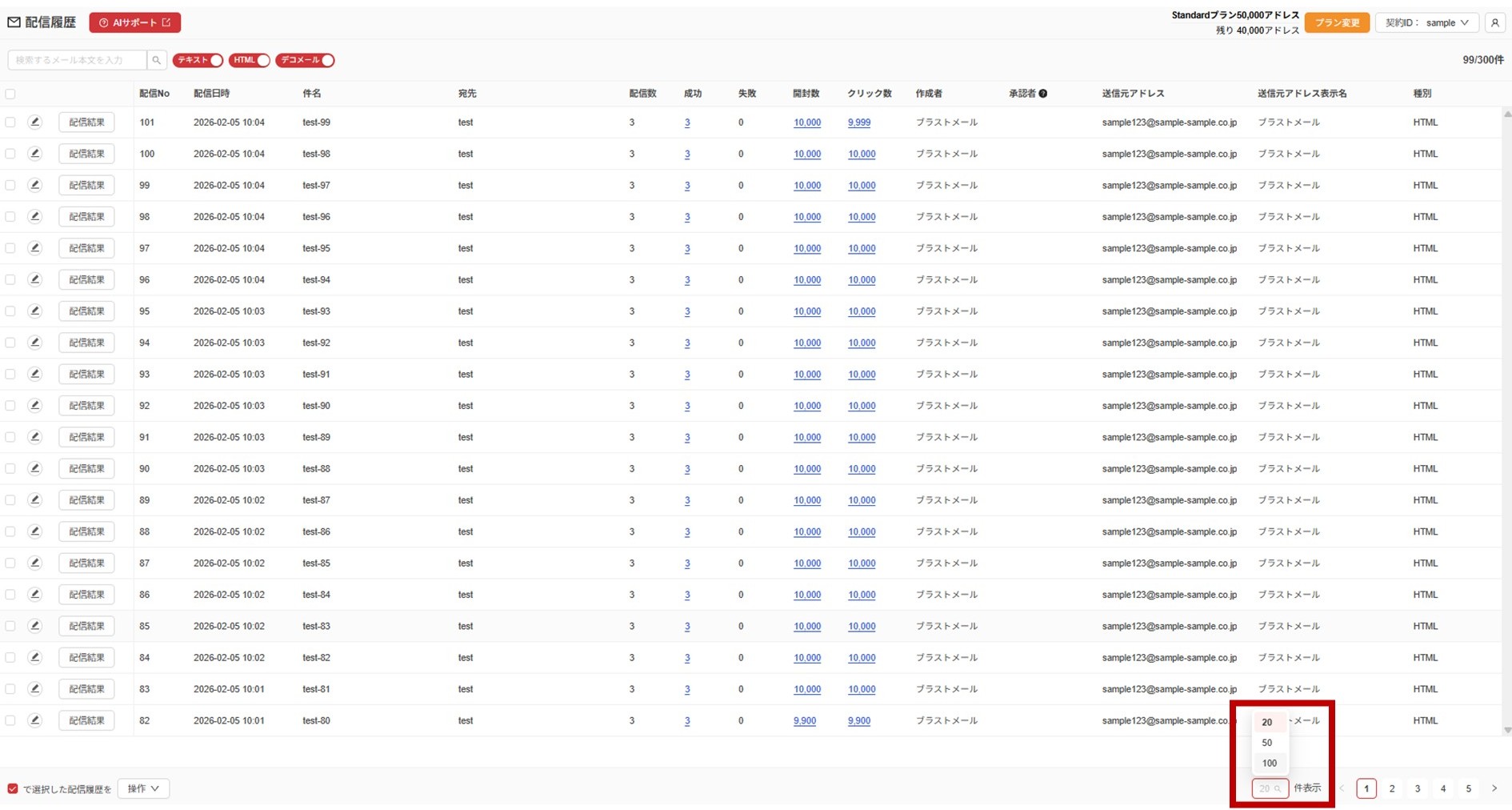Go to page 5 in pagination
This screenshot has width=1512, height=810.
point(1468,788)
